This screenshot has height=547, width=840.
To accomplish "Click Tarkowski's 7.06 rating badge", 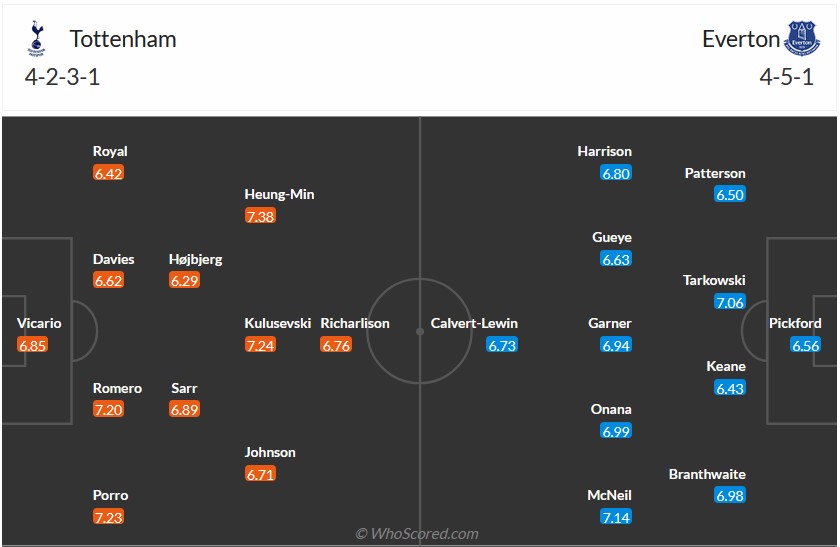I will pos(730,302).
